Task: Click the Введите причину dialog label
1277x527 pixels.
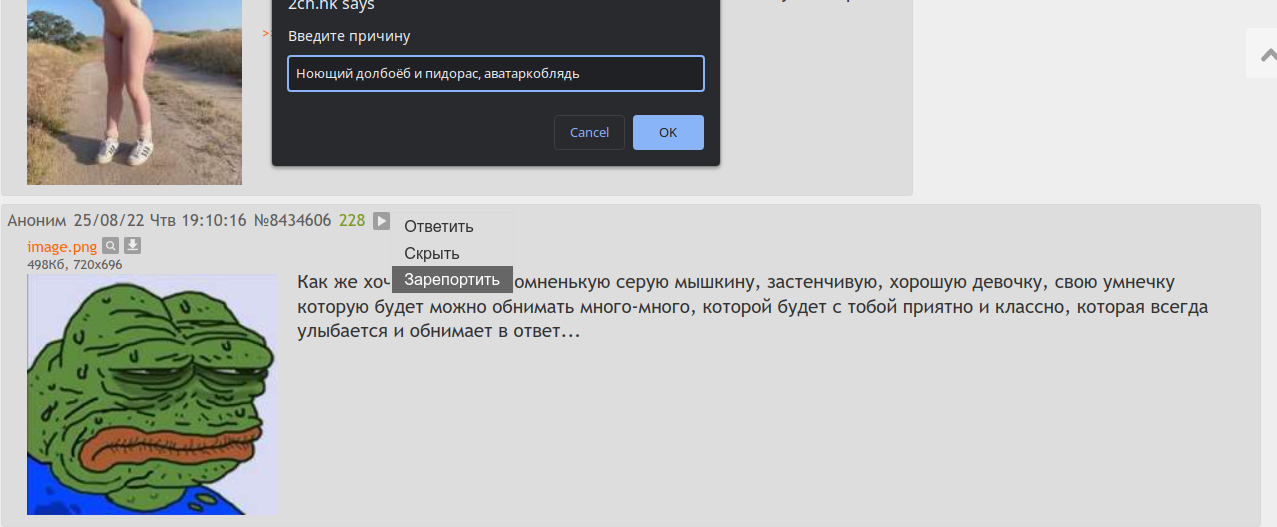Action: click(x=349, y=36)
